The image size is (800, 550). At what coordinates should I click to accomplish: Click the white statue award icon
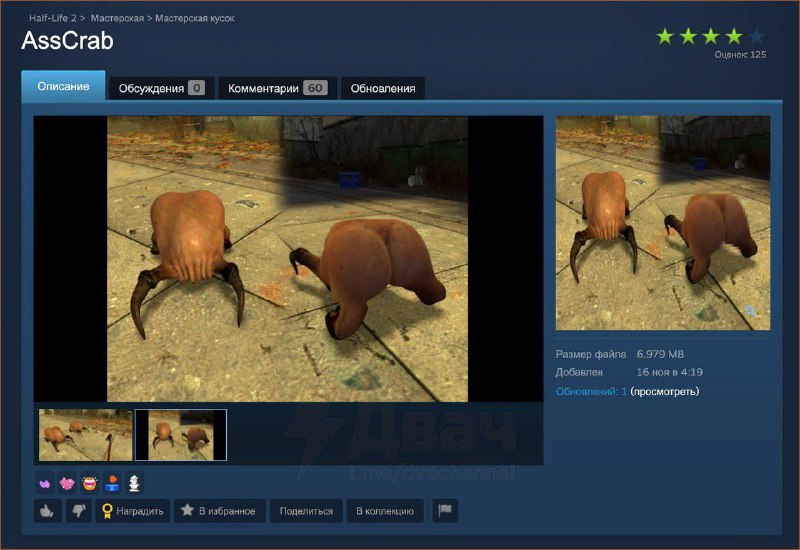pyautogui.click(x=134, y=483)
